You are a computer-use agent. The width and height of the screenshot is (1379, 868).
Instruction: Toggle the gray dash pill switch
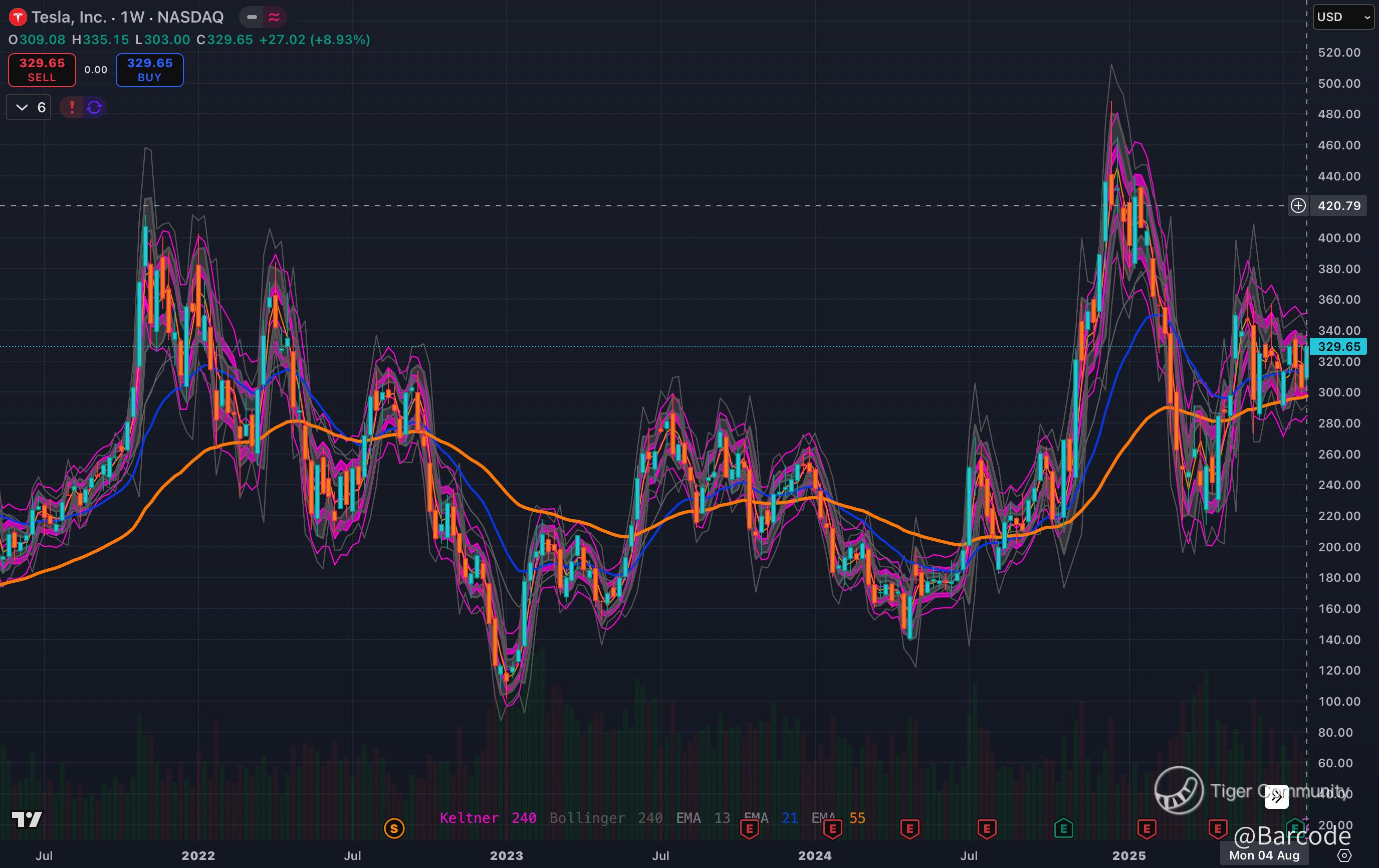tap(252, 17)
